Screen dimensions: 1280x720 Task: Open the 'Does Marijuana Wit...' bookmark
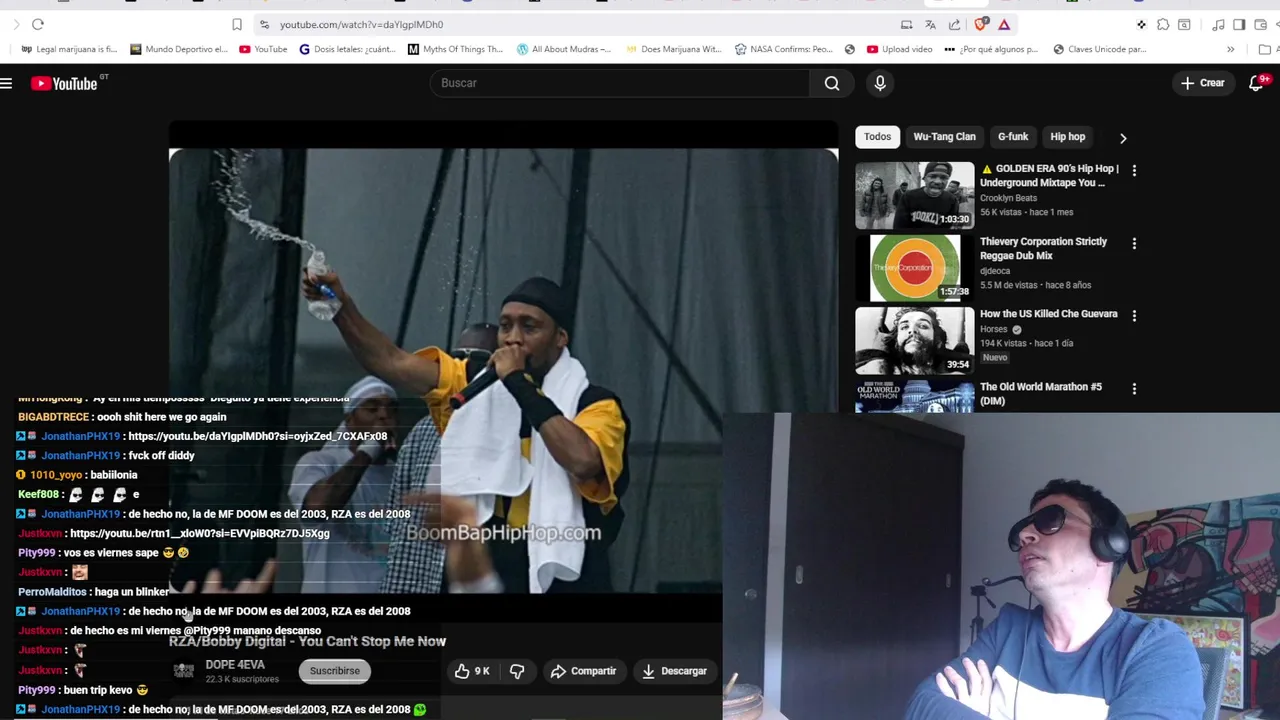[x=674, y=49]
